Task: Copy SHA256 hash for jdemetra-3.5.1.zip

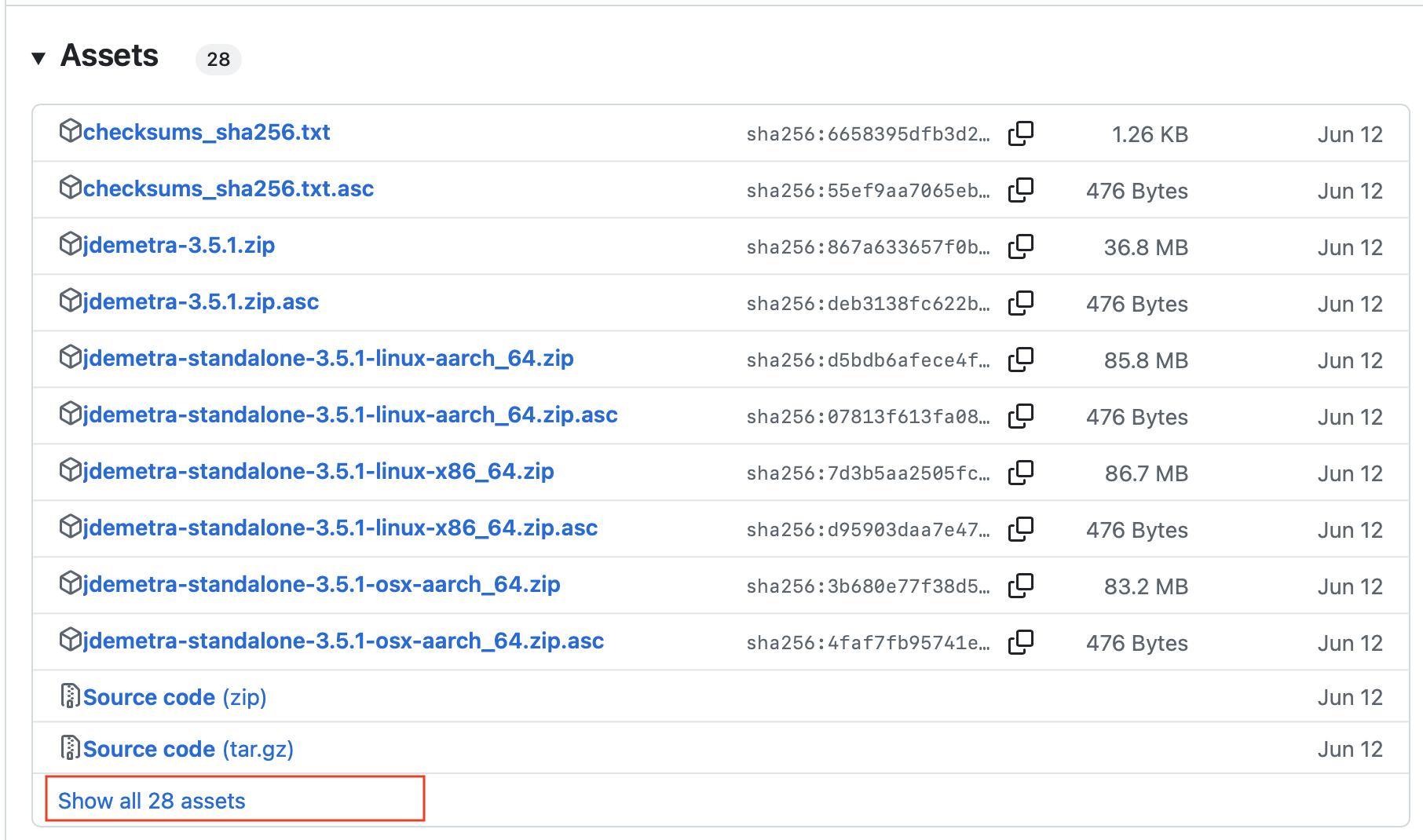Action: pos(1020,247)
